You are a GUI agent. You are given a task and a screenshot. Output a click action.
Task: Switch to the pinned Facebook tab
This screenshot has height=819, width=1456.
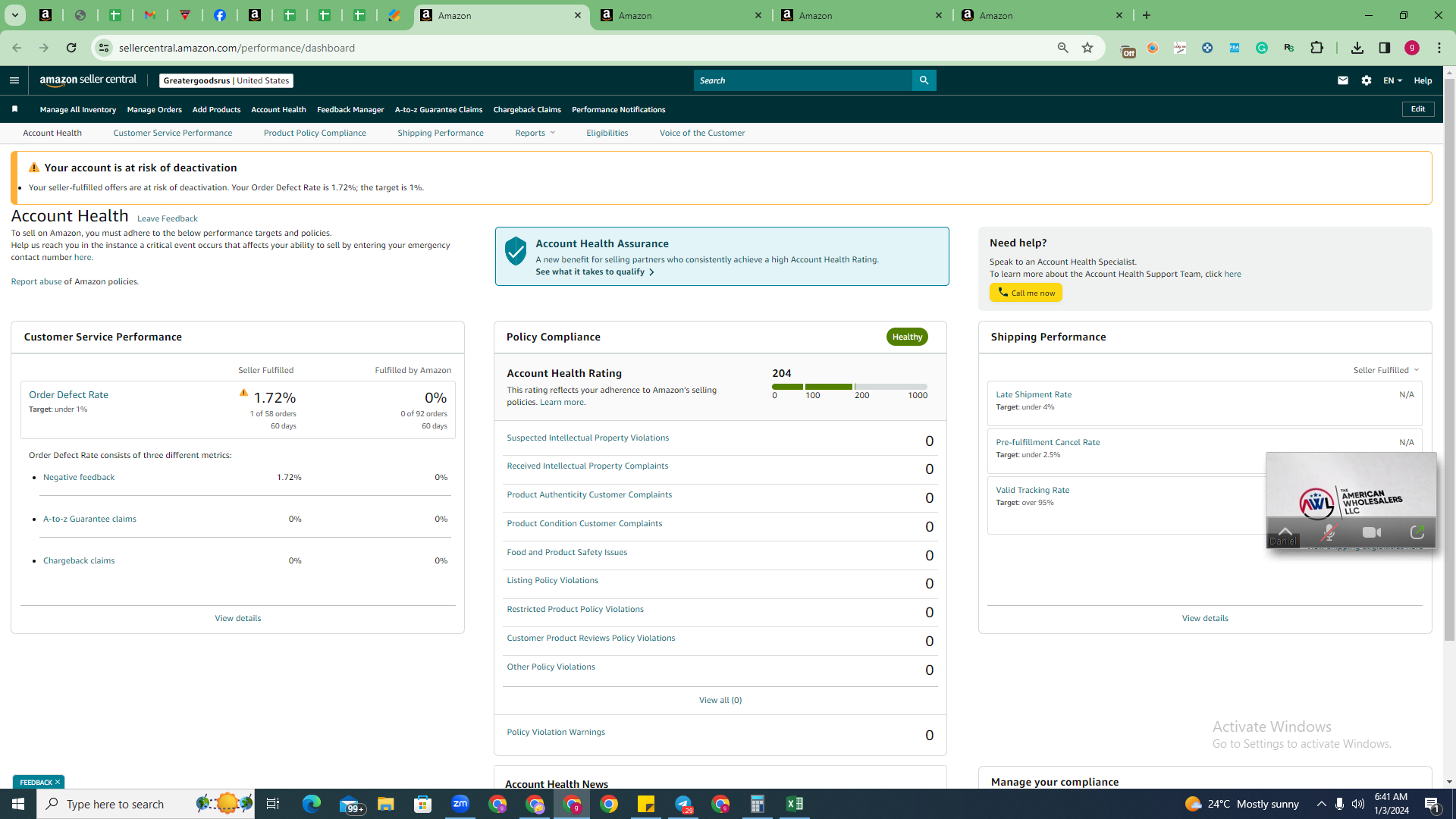point(220,15)
